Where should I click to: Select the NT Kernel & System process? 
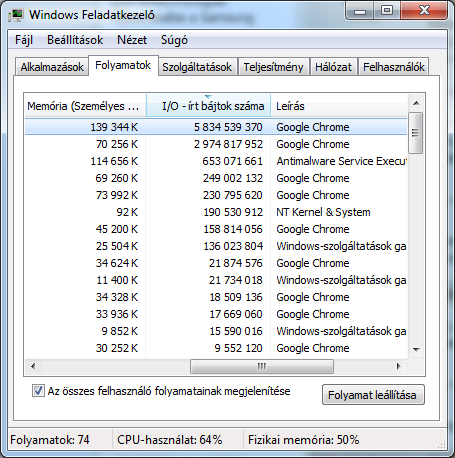pos(216,212)
